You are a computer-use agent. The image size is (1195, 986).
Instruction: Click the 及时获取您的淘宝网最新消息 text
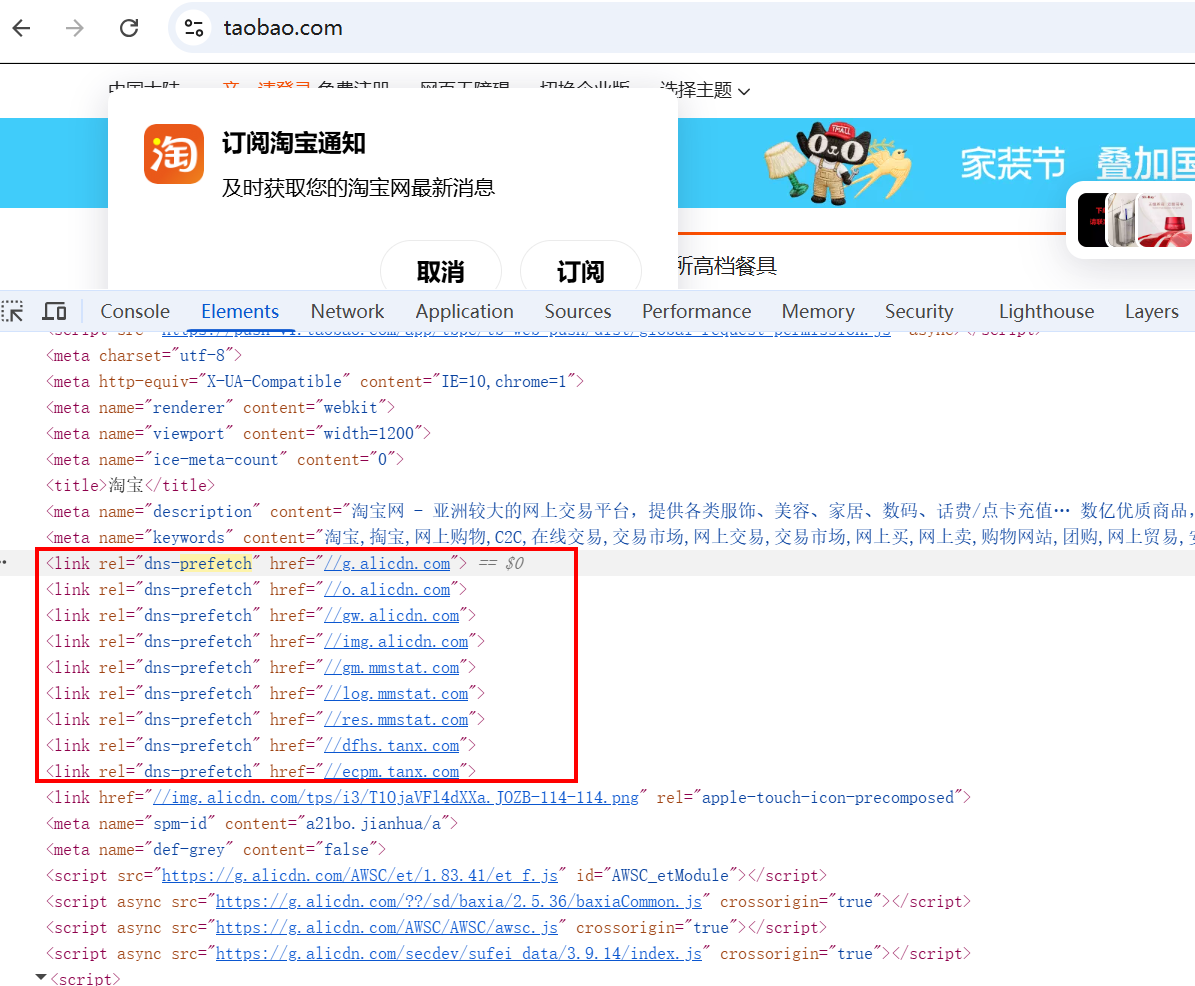(x=358, y=187)
